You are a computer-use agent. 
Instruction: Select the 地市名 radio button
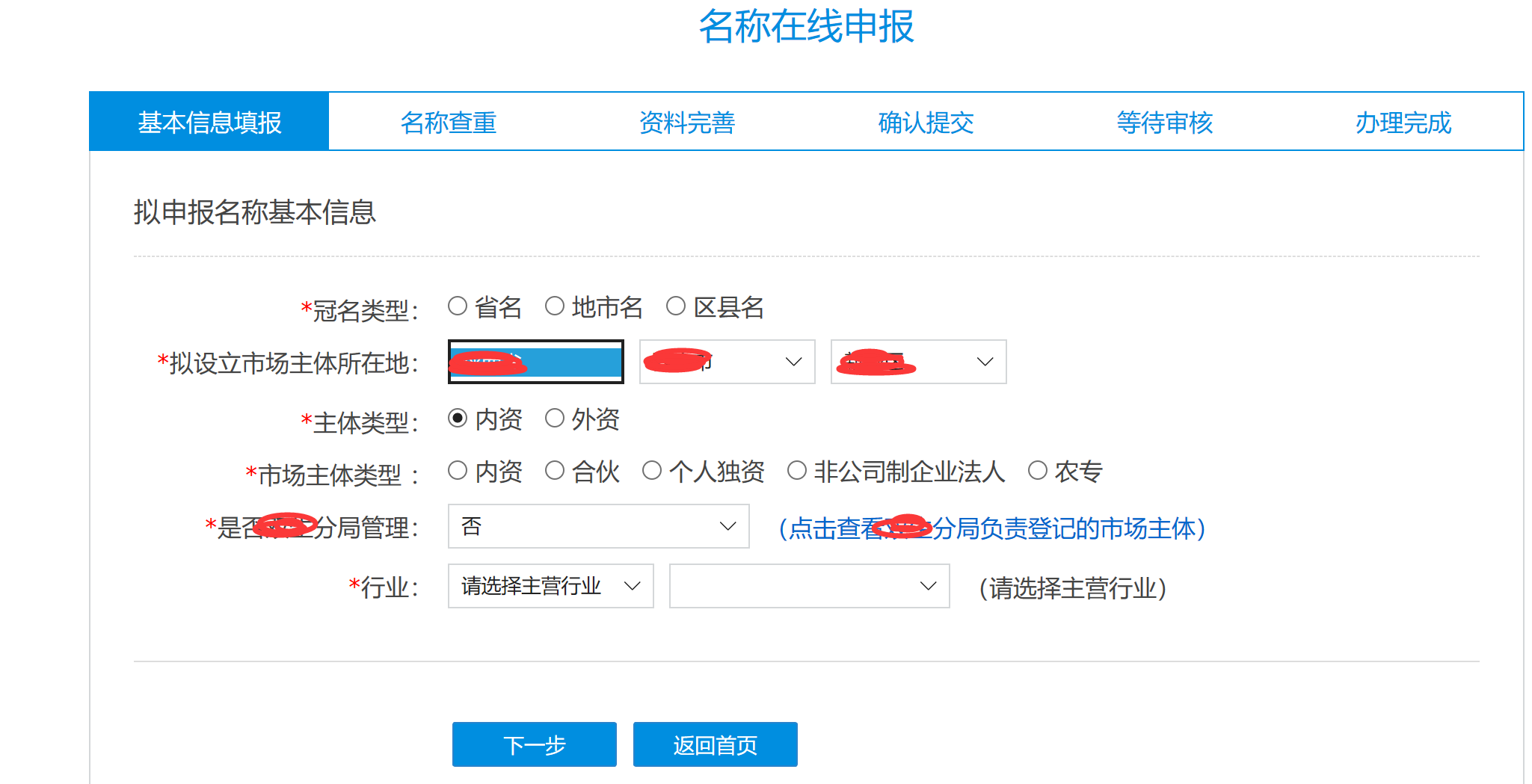tap(554, 306)
